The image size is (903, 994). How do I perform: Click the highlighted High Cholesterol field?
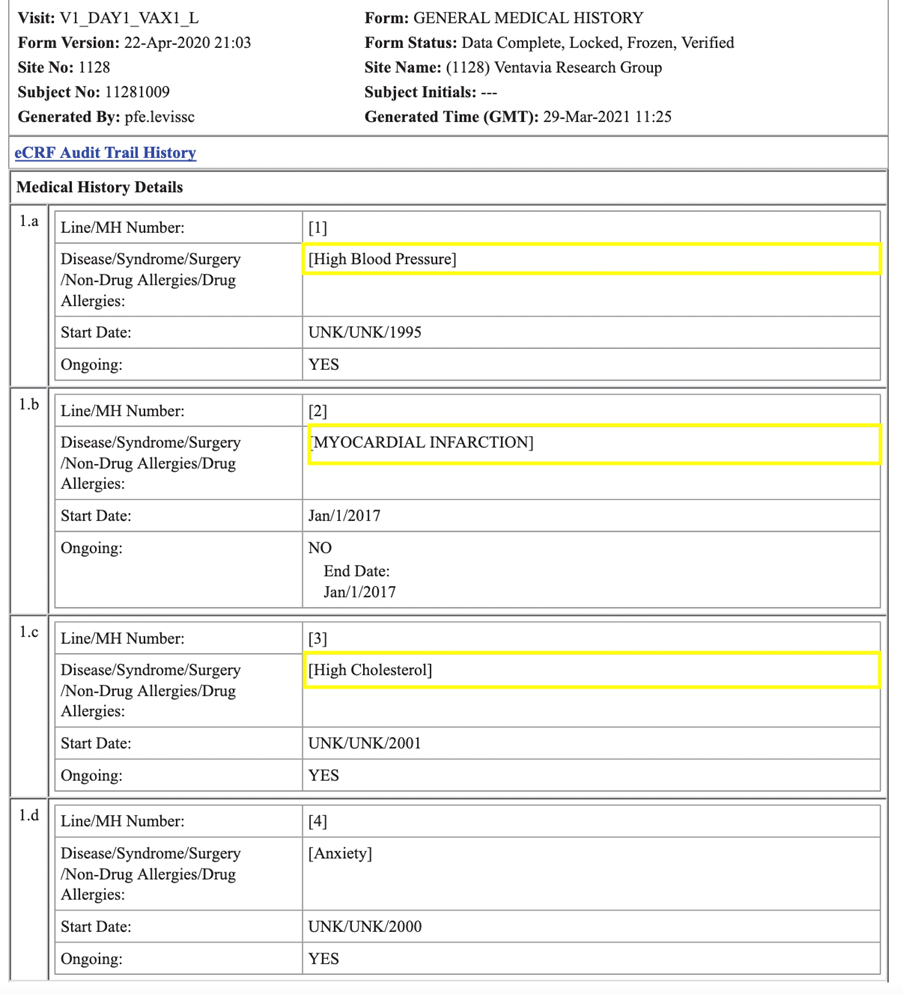tap(592, 670)
